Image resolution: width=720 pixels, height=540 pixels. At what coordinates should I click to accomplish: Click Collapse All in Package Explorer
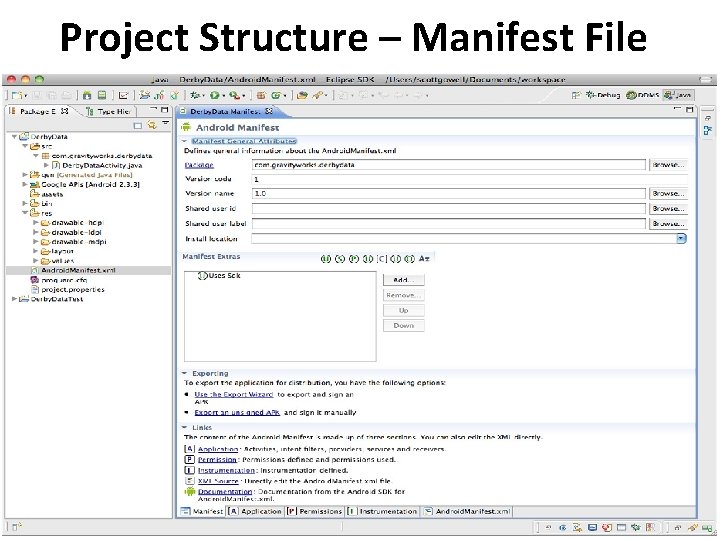click(137, 125)
